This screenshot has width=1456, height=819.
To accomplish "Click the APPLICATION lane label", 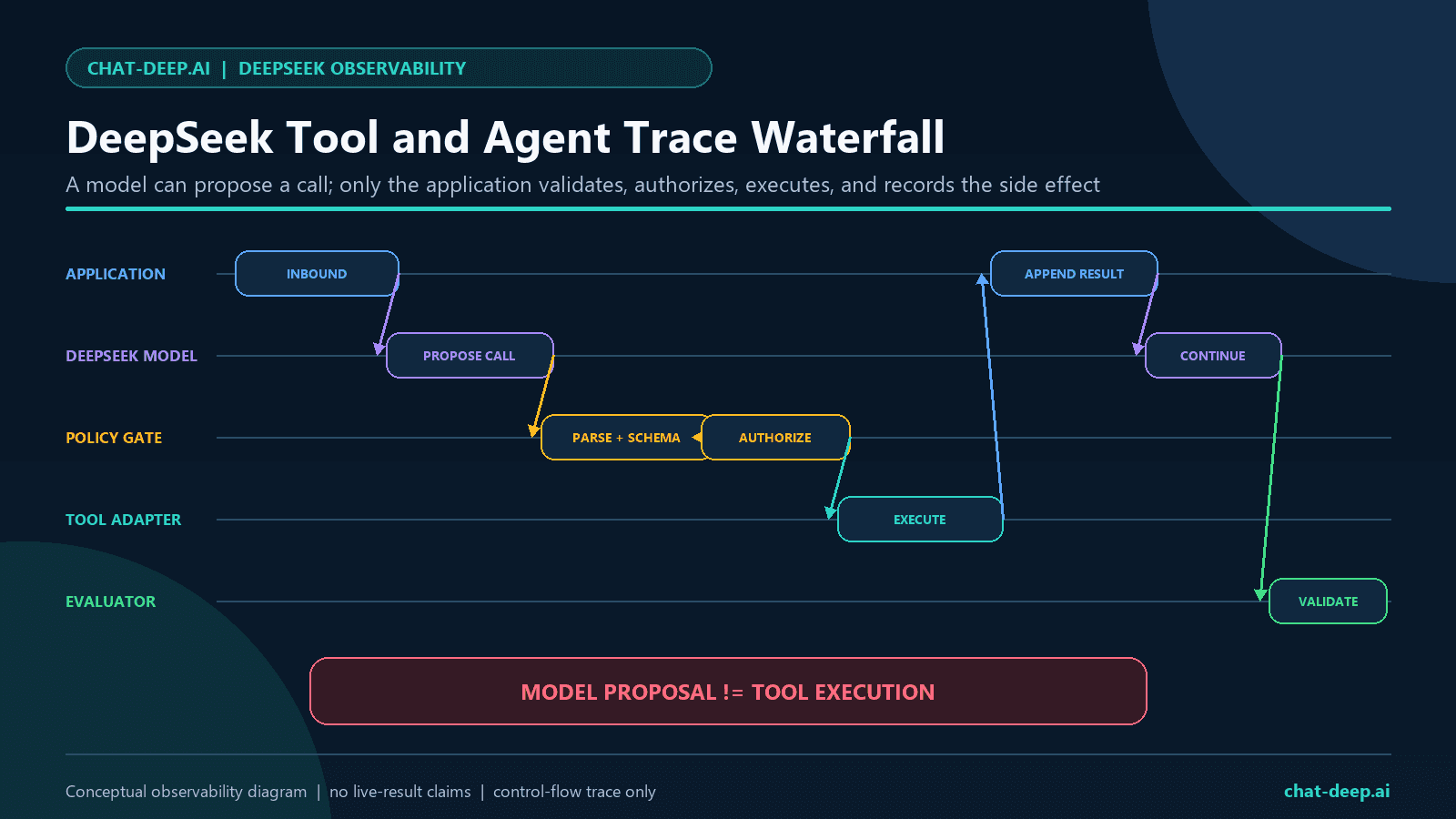I will click(116, 274).
